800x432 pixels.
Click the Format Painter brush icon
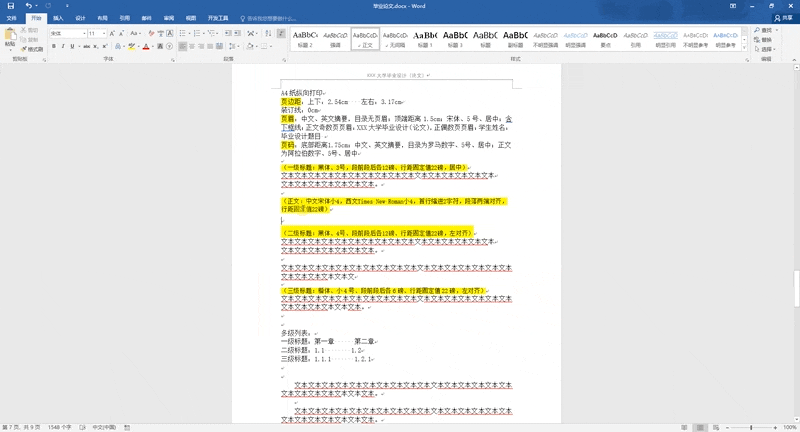point(32,49)
